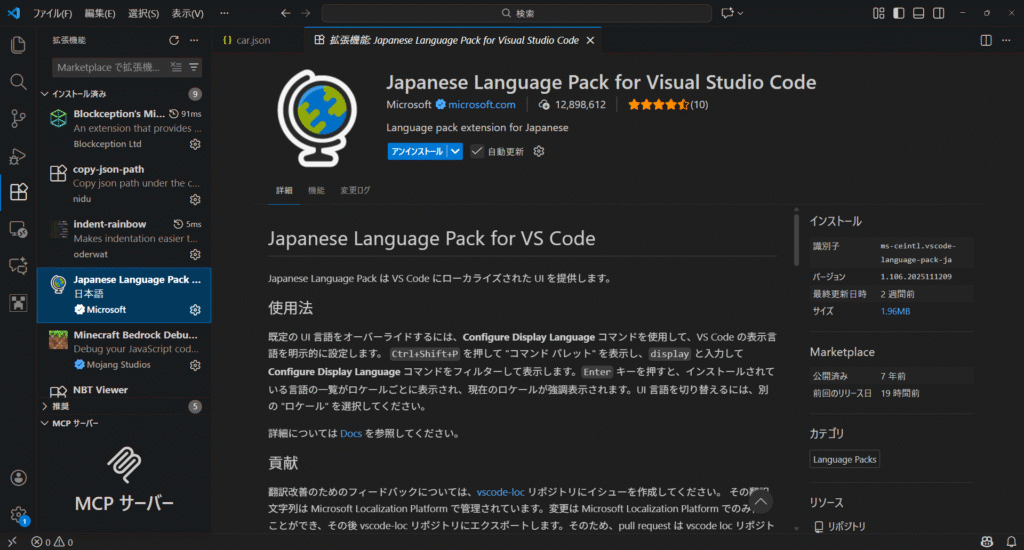1024x550 pixels.
Task: Click the filter extensions funnel icon
Action: pyautogui.click(x=194, y=67)
